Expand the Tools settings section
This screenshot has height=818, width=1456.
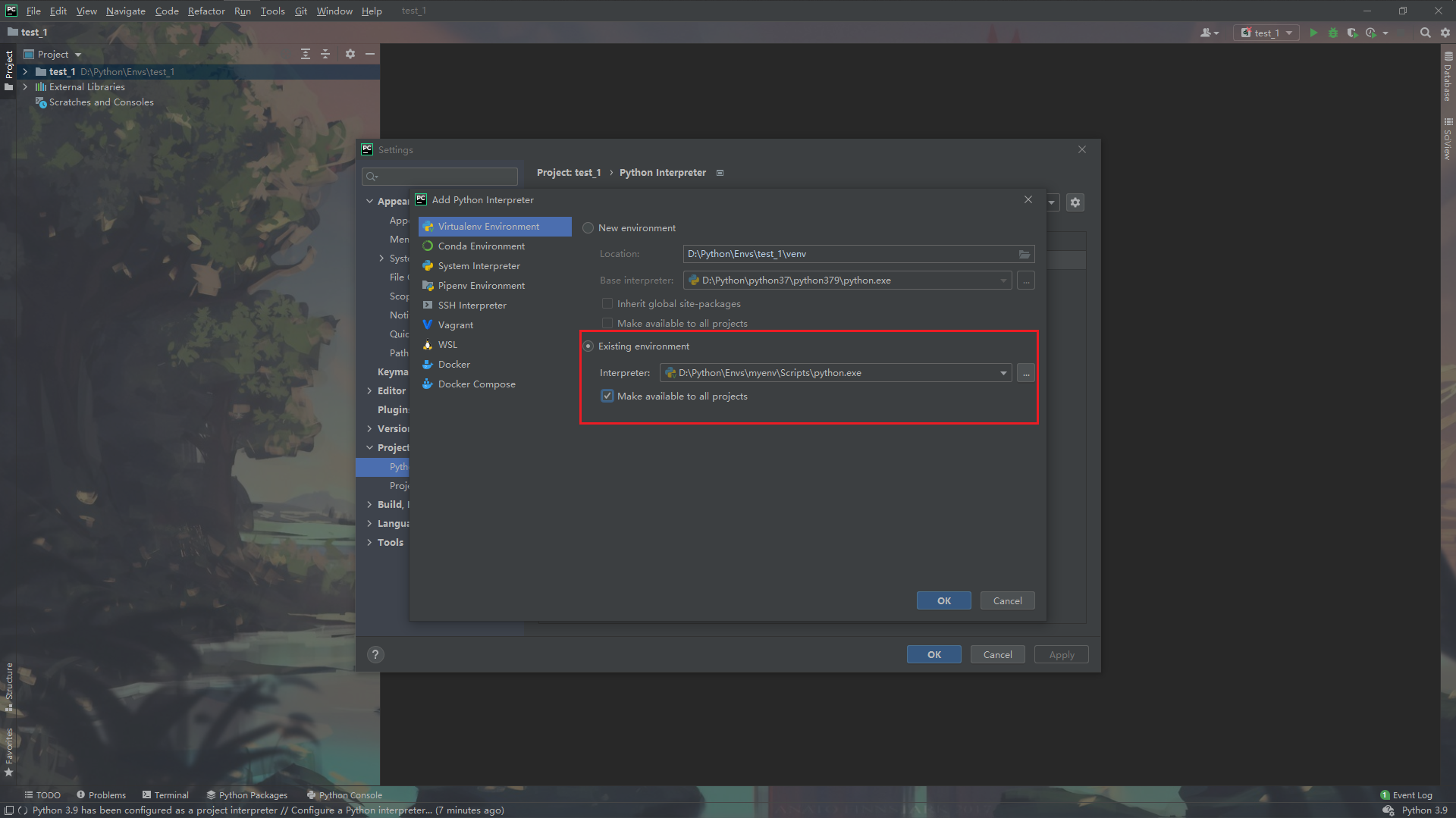coord(369,543)
